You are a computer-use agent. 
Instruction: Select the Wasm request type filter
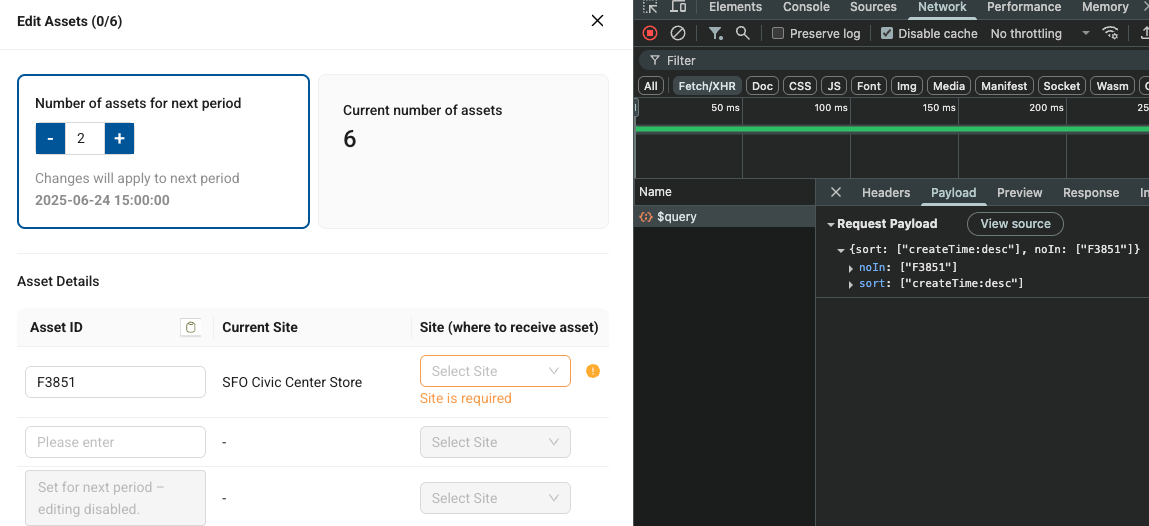1112,86
